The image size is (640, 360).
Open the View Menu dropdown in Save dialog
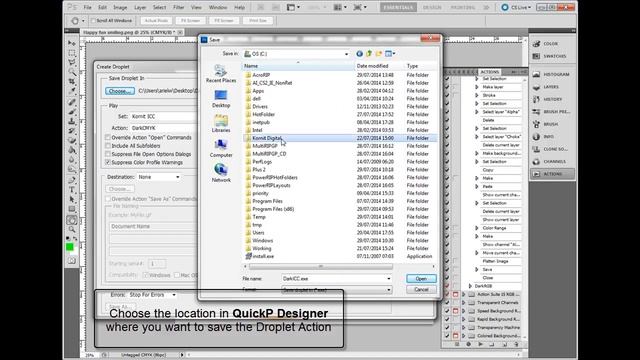[390, 53]
